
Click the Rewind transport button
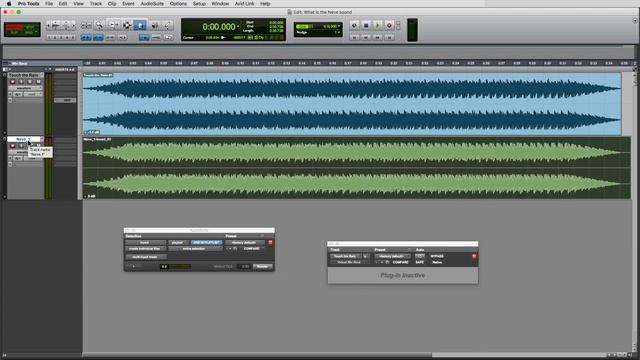point(366,37)
